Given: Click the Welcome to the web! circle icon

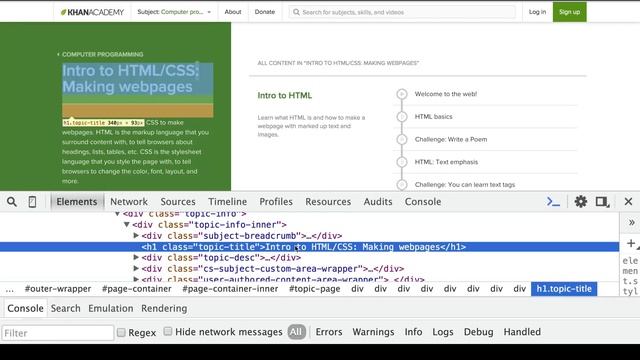Looking at the screenshot, I should (x=402, y=94).
